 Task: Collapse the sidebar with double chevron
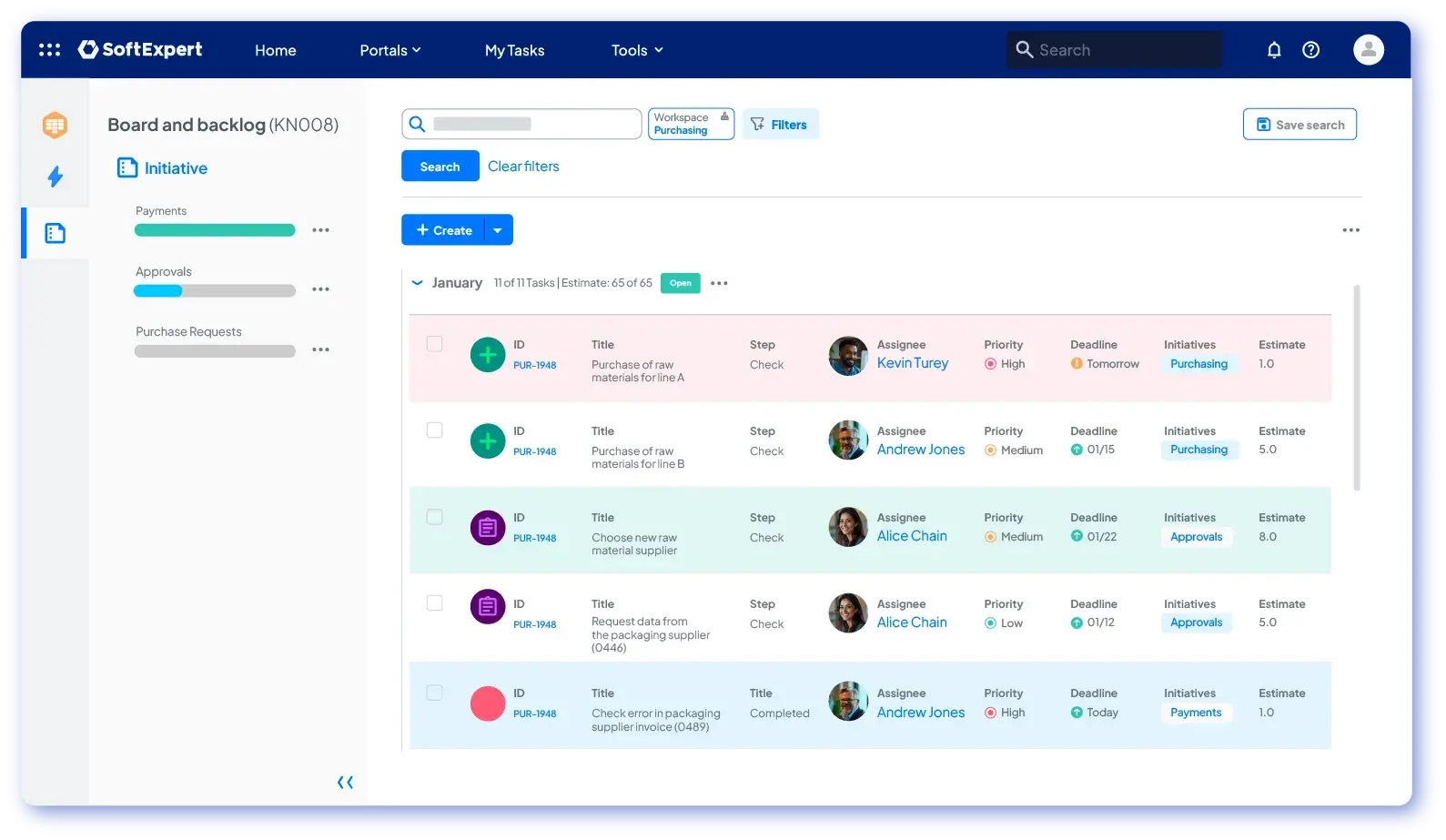pos(345,782)
